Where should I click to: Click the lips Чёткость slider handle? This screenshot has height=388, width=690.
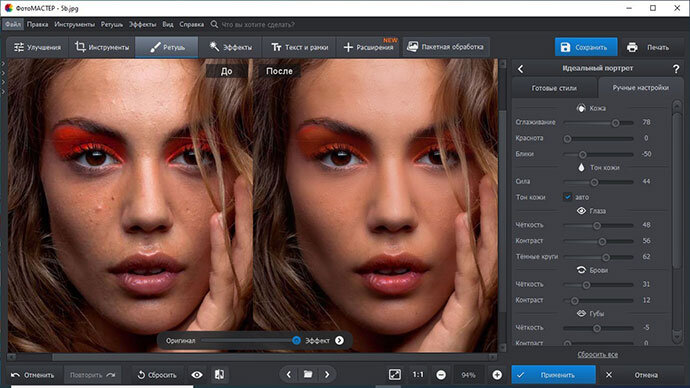[597, 328]
